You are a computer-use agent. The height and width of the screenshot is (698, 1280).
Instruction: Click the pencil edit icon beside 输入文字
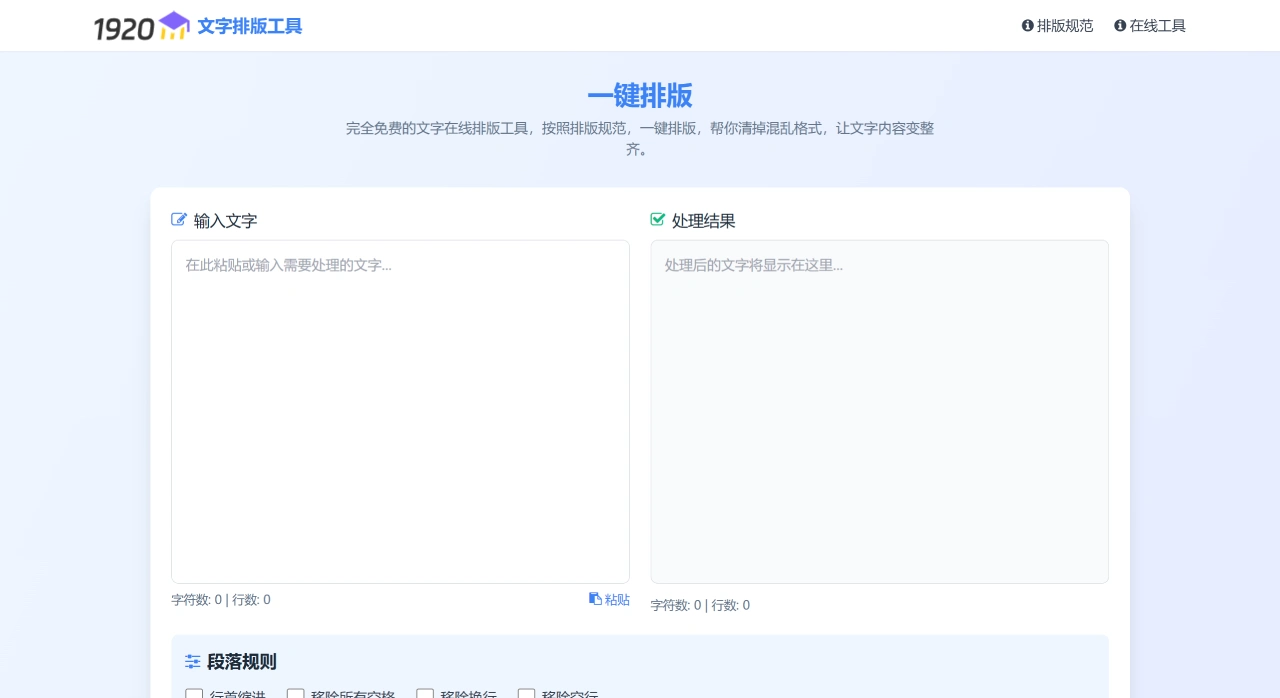coord(179,219)
